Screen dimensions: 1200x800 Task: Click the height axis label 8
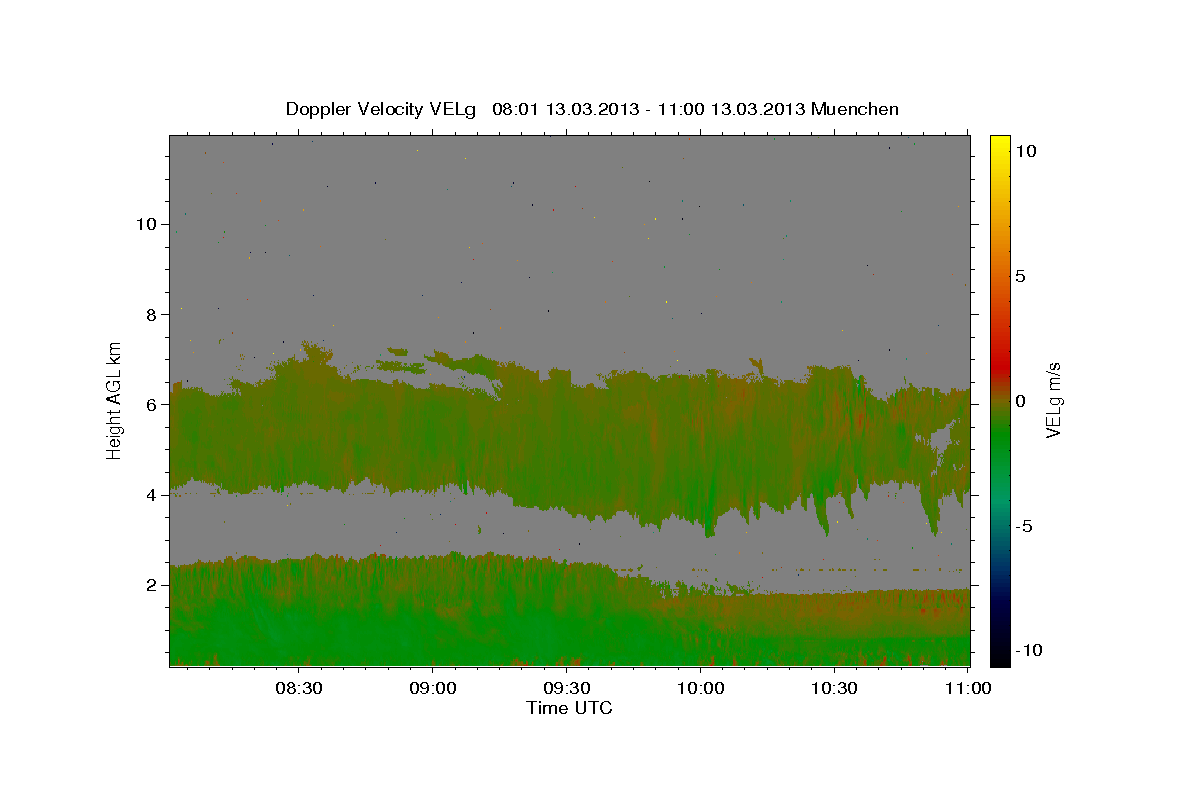pyautogui.click(x=153, y=314)
